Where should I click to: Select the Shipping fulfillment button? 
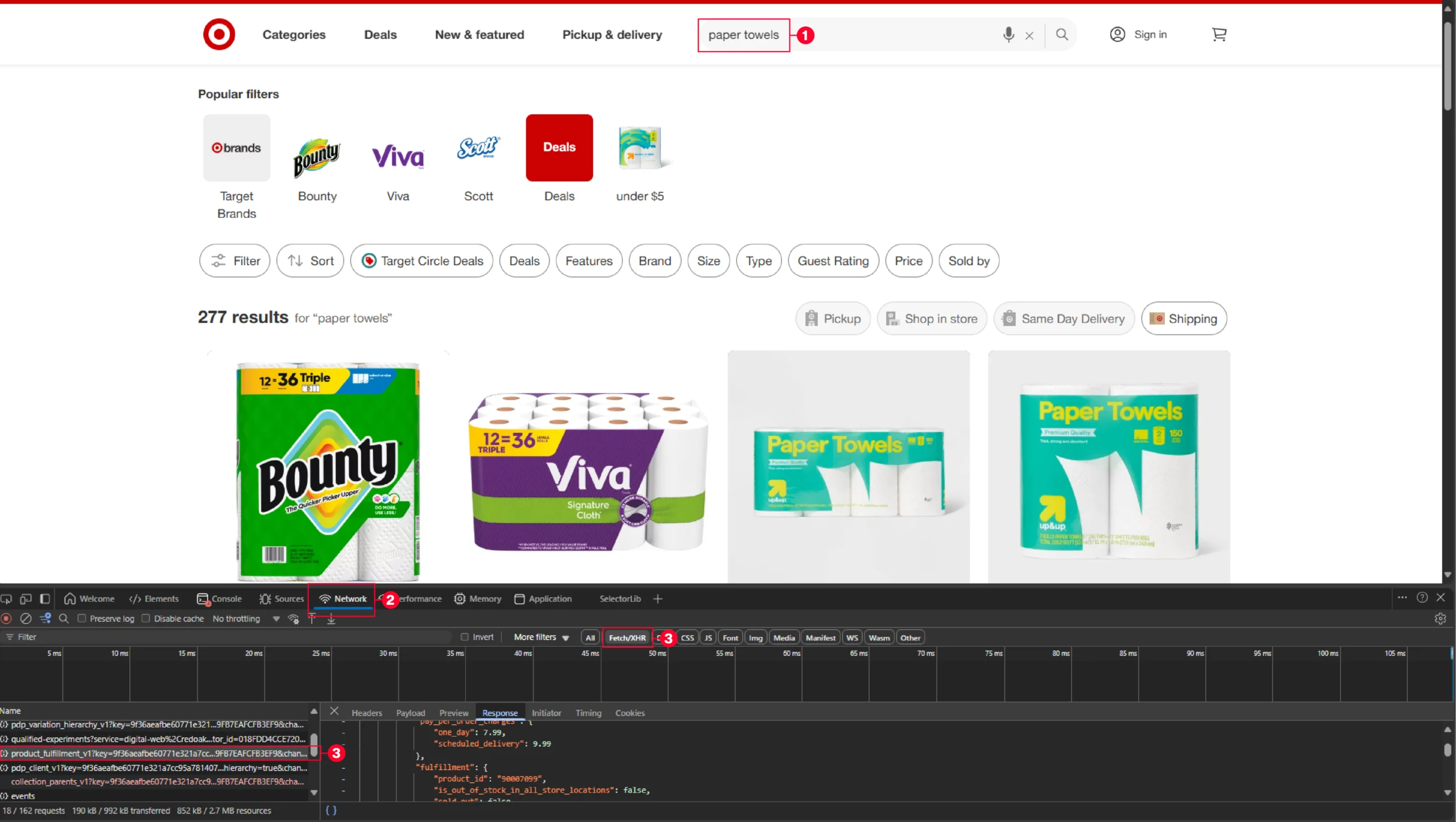pos(1184,319)
